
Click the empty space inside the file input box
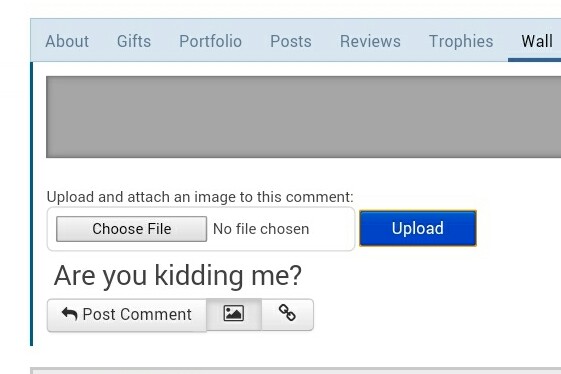coord(332,229)
